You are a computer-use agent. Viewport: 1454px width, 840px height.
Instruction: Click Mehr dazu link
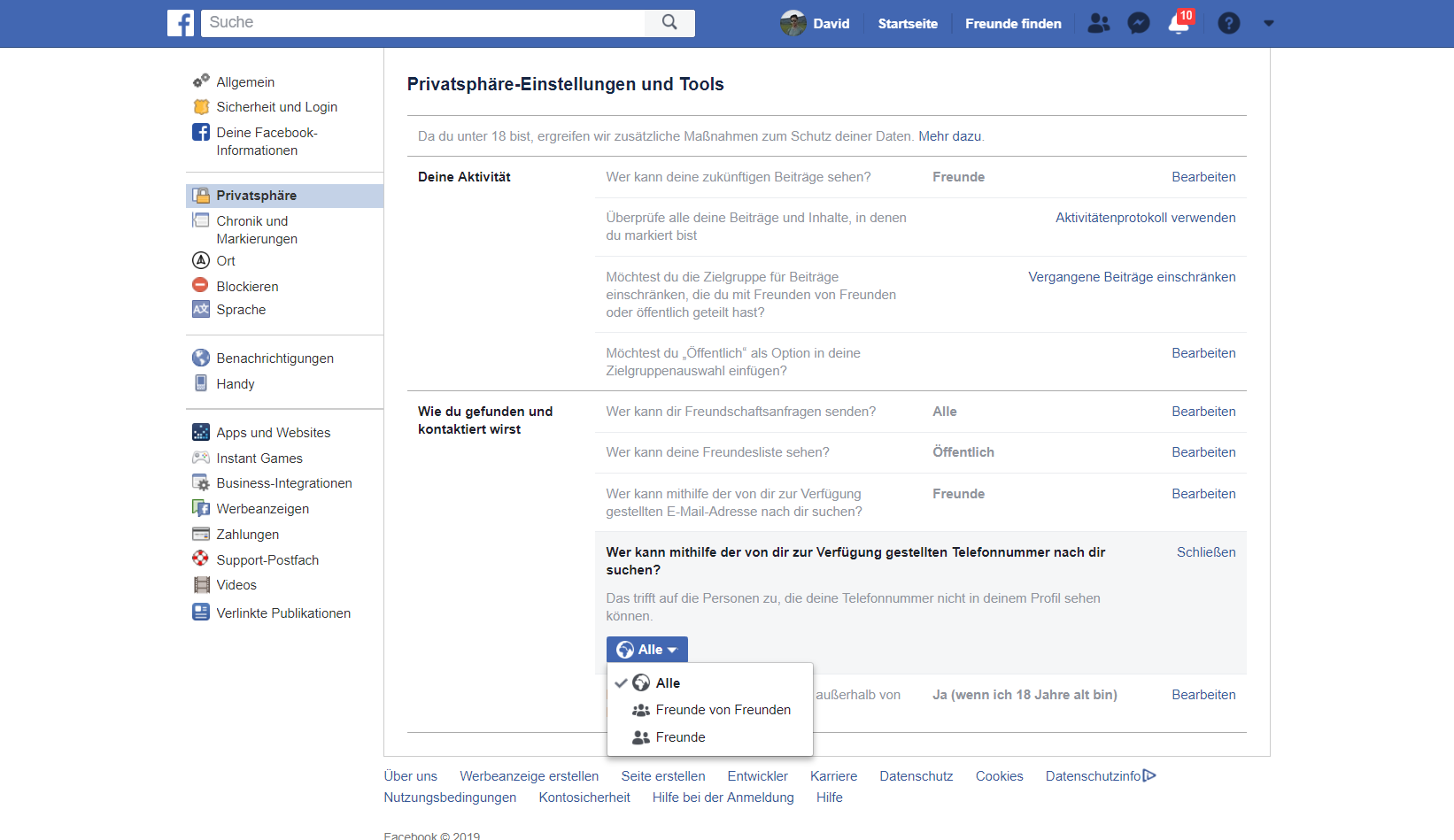point(949,136)
